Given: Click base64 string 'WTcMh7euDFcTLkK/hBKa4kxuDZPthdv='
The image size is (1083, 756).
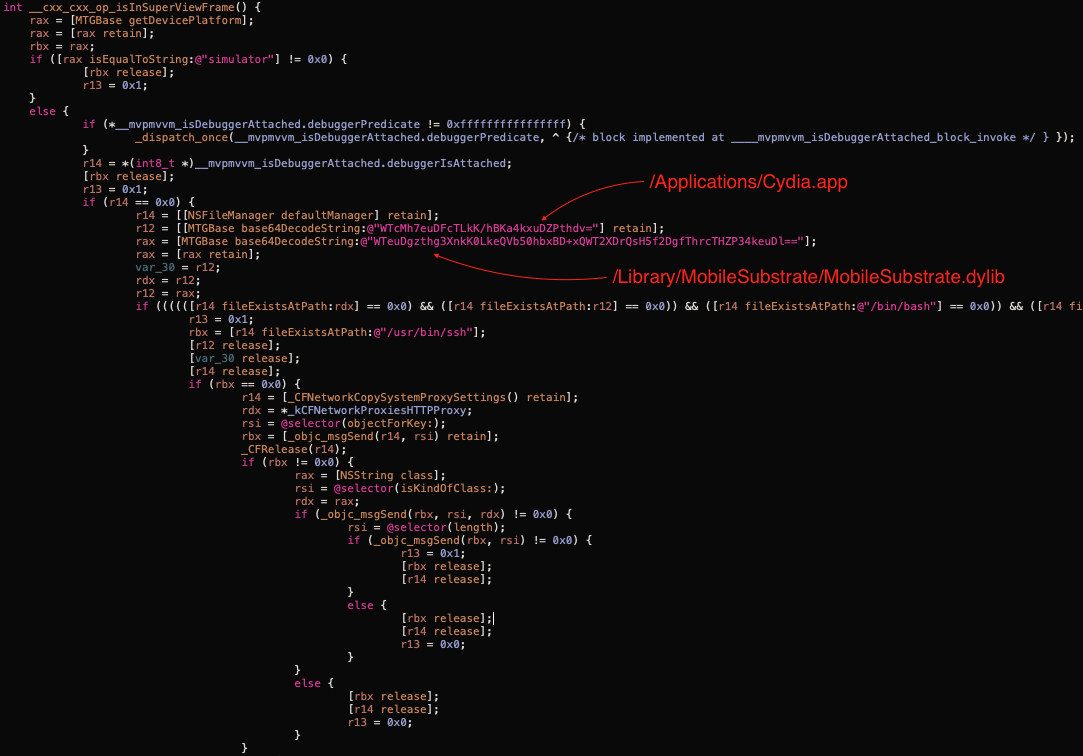Looking at the screenshot, I should point(486,229).
